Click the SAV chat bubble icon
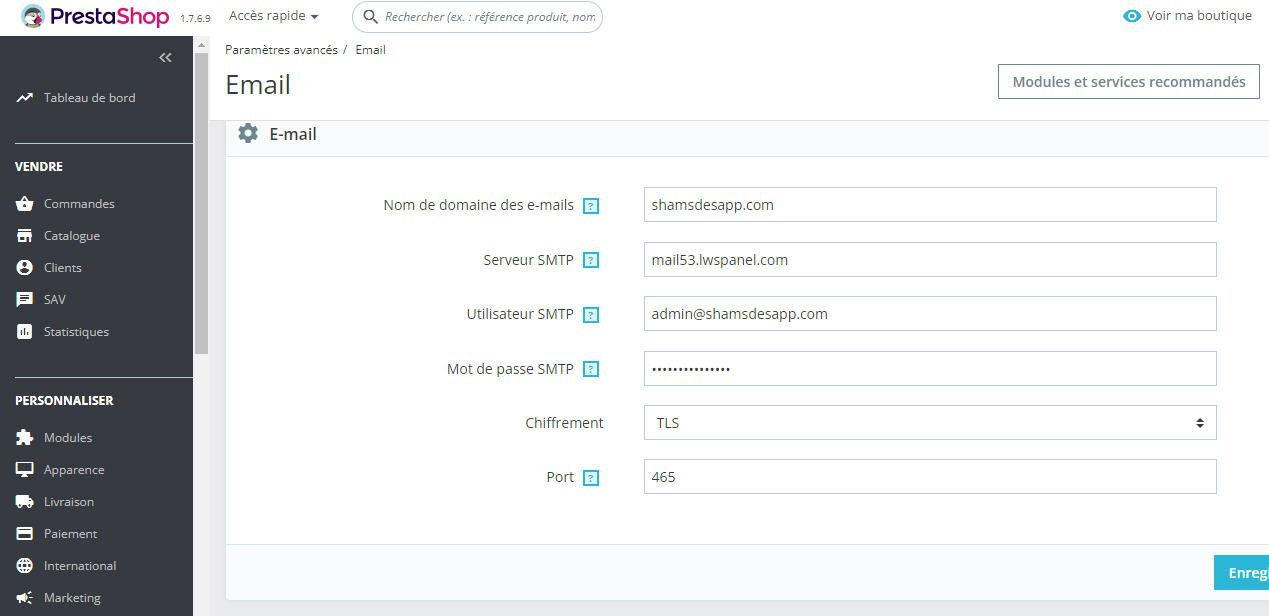Viewport: 1269px width, 616px height. [x=25, y=300]
